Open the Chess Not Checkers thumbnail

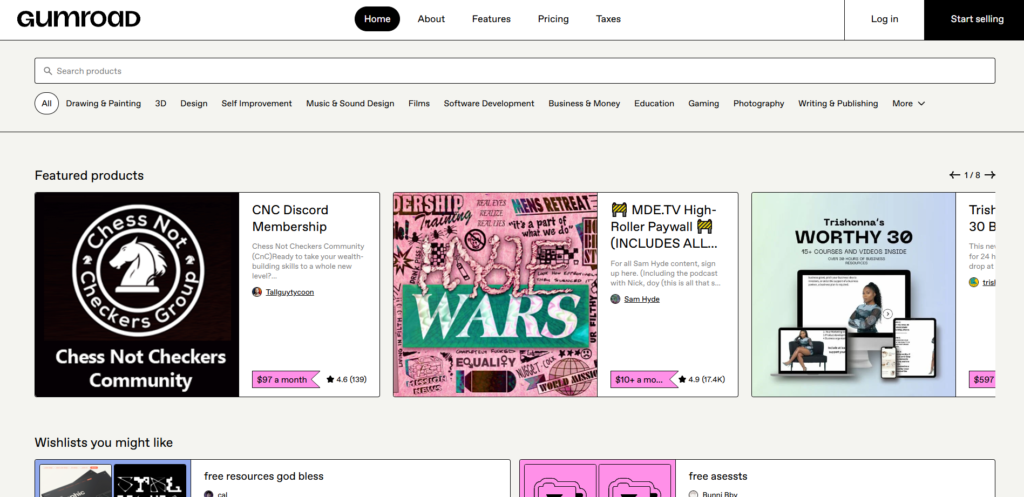point(137,295)
